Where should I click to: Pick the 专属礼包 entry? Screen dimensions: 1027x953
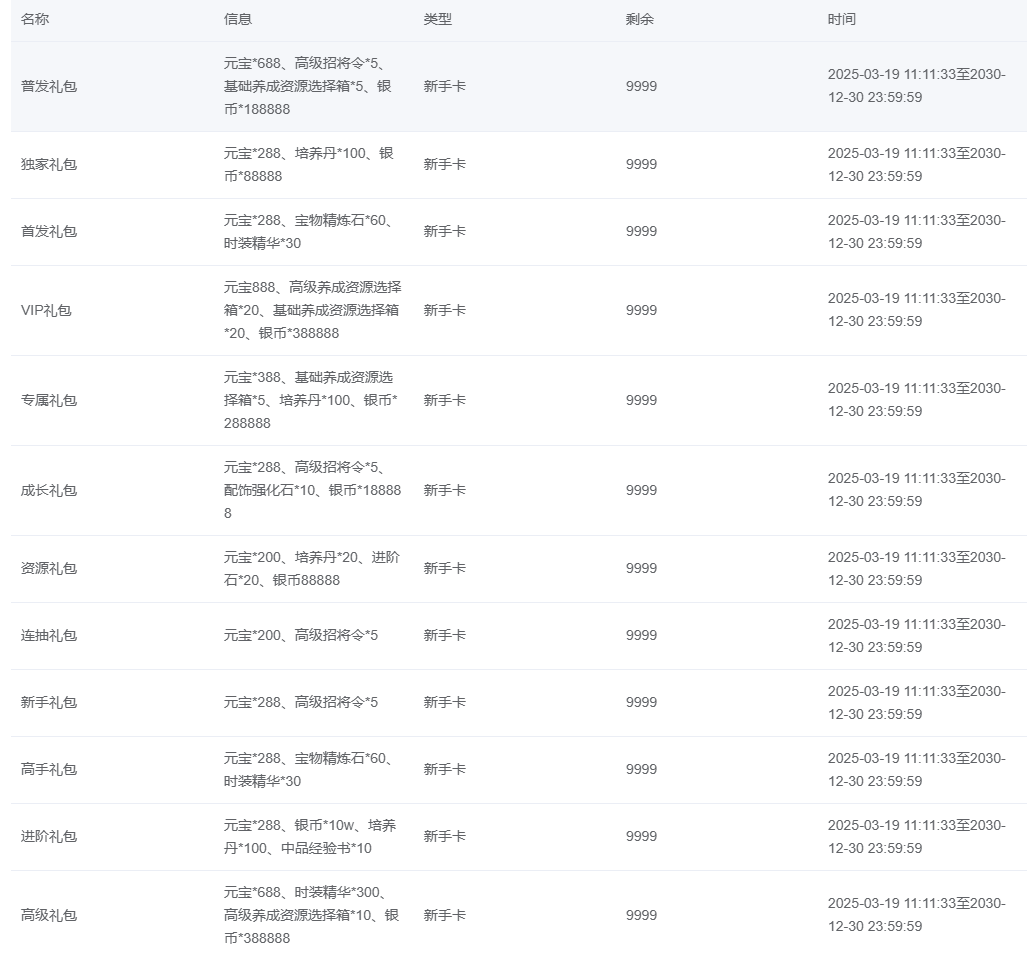49,400
